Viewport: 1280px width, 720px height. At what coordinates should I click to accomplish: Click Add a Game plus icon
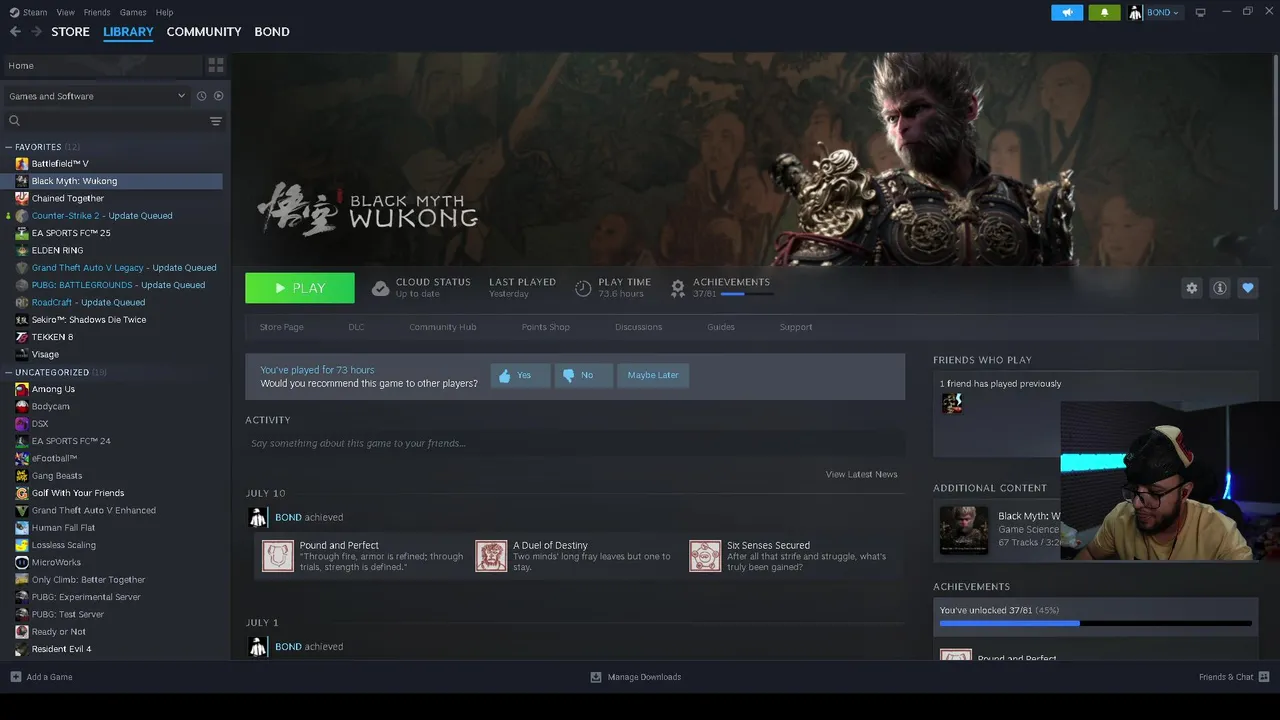(x=15, y=677)
